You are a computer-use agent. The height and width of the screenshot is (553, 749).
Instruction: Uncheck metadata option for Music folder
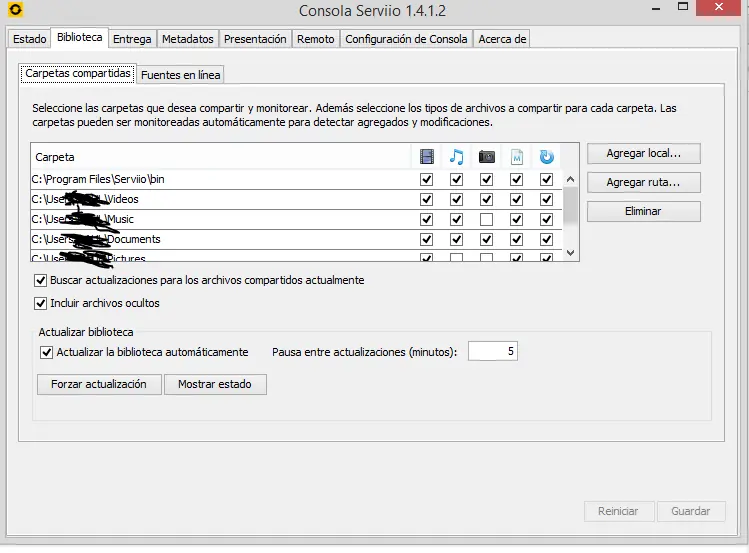pyautogui.click(x=517, y=220)
